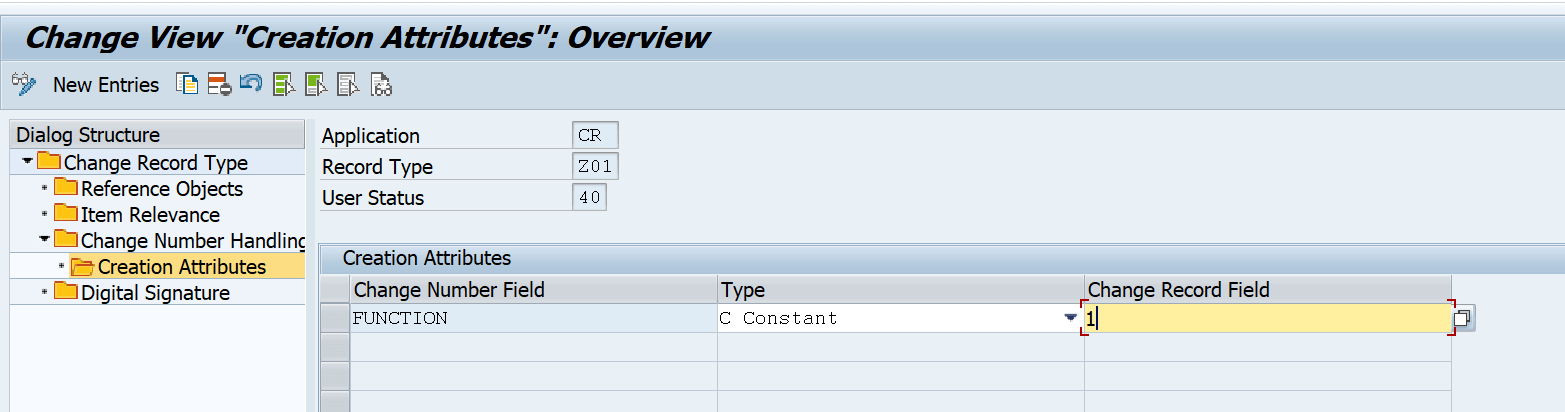Click the New Entries button

[x=106, y=85]
